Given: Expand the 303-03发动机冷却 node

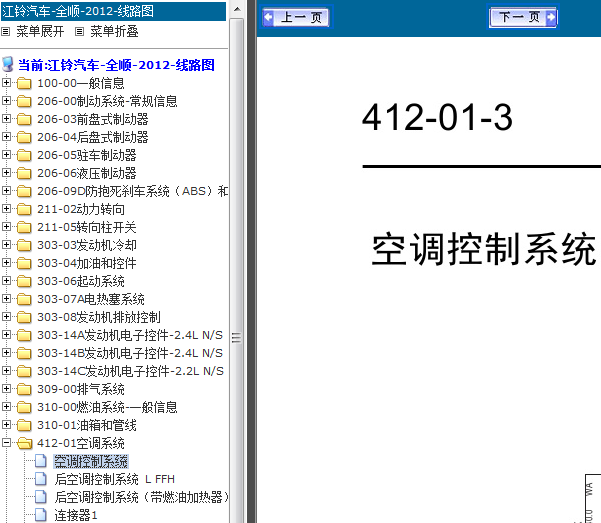Looking at the screenshot, I should coord(6,245).
